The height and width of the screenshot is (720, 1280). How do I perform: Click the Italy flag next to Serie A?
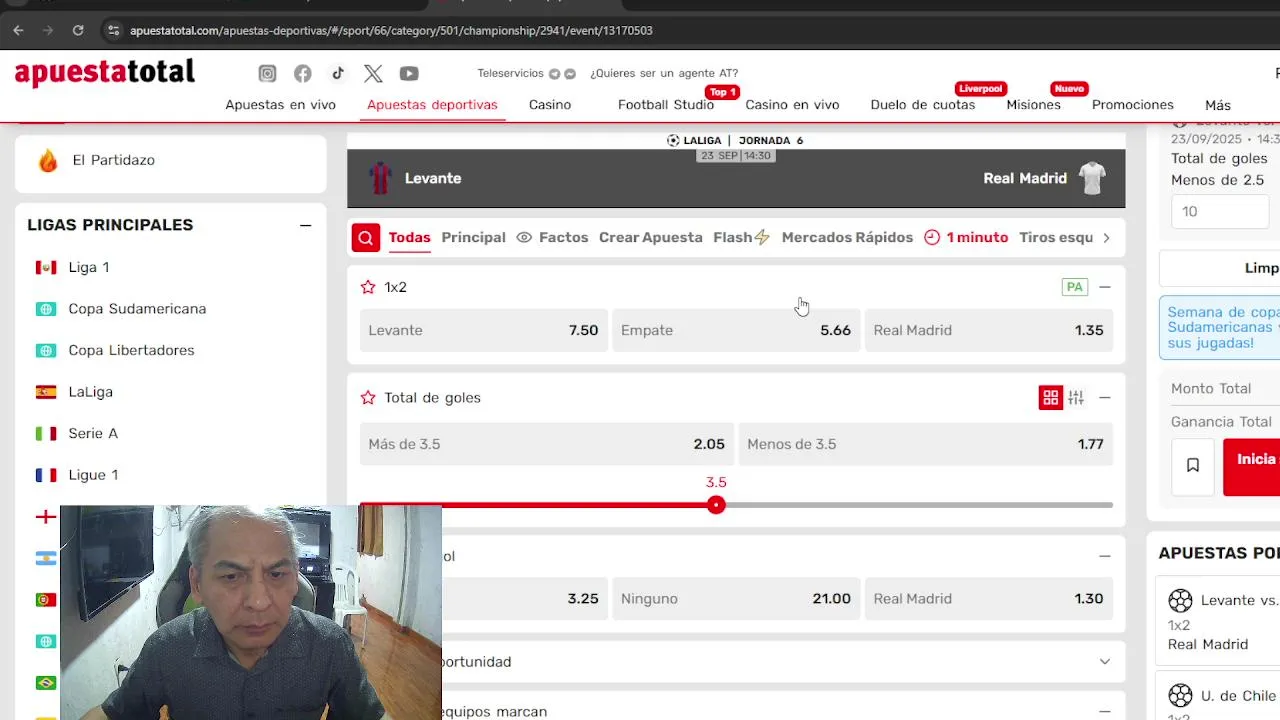point(46,433)
